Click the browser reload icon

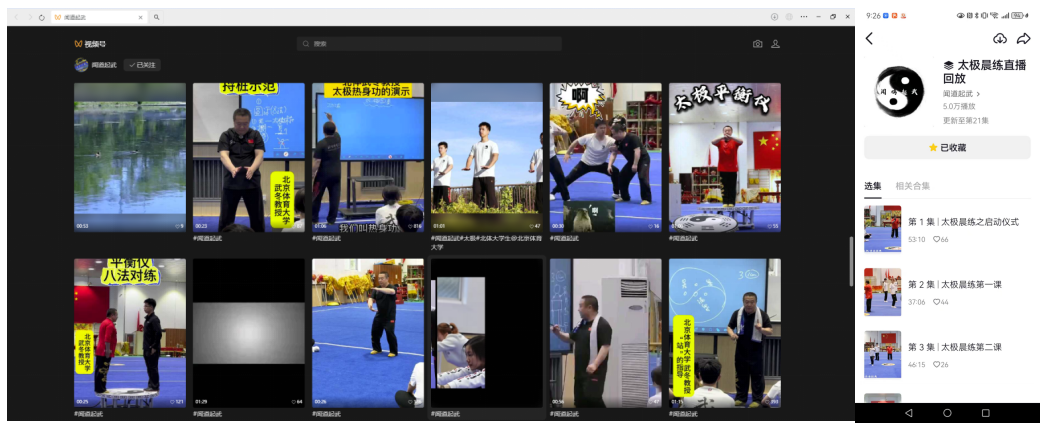click(41, 17)
